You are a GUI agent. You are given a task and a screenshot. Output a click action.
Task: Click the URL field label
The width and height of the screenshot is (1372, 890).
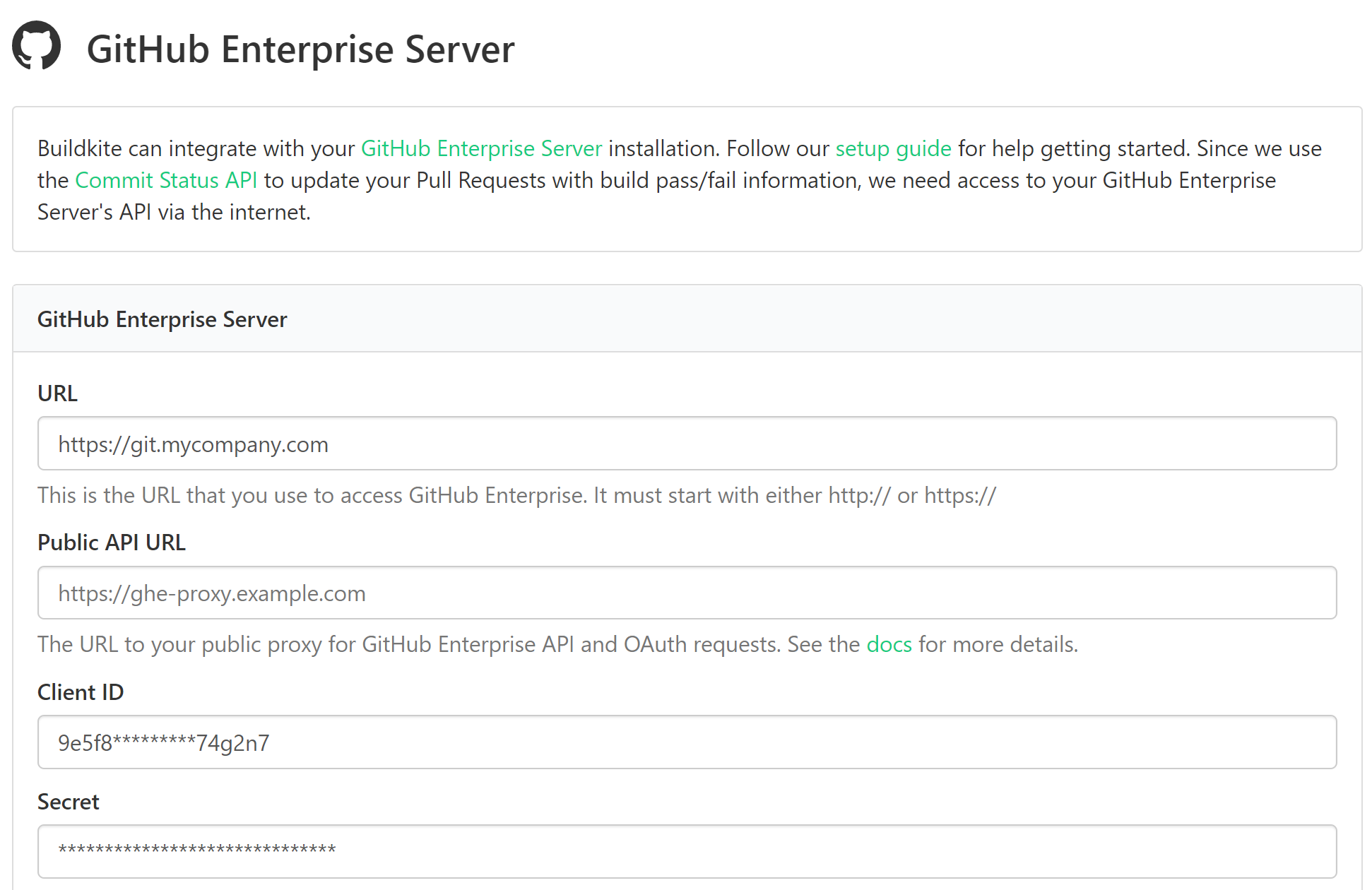coord(57,393)
